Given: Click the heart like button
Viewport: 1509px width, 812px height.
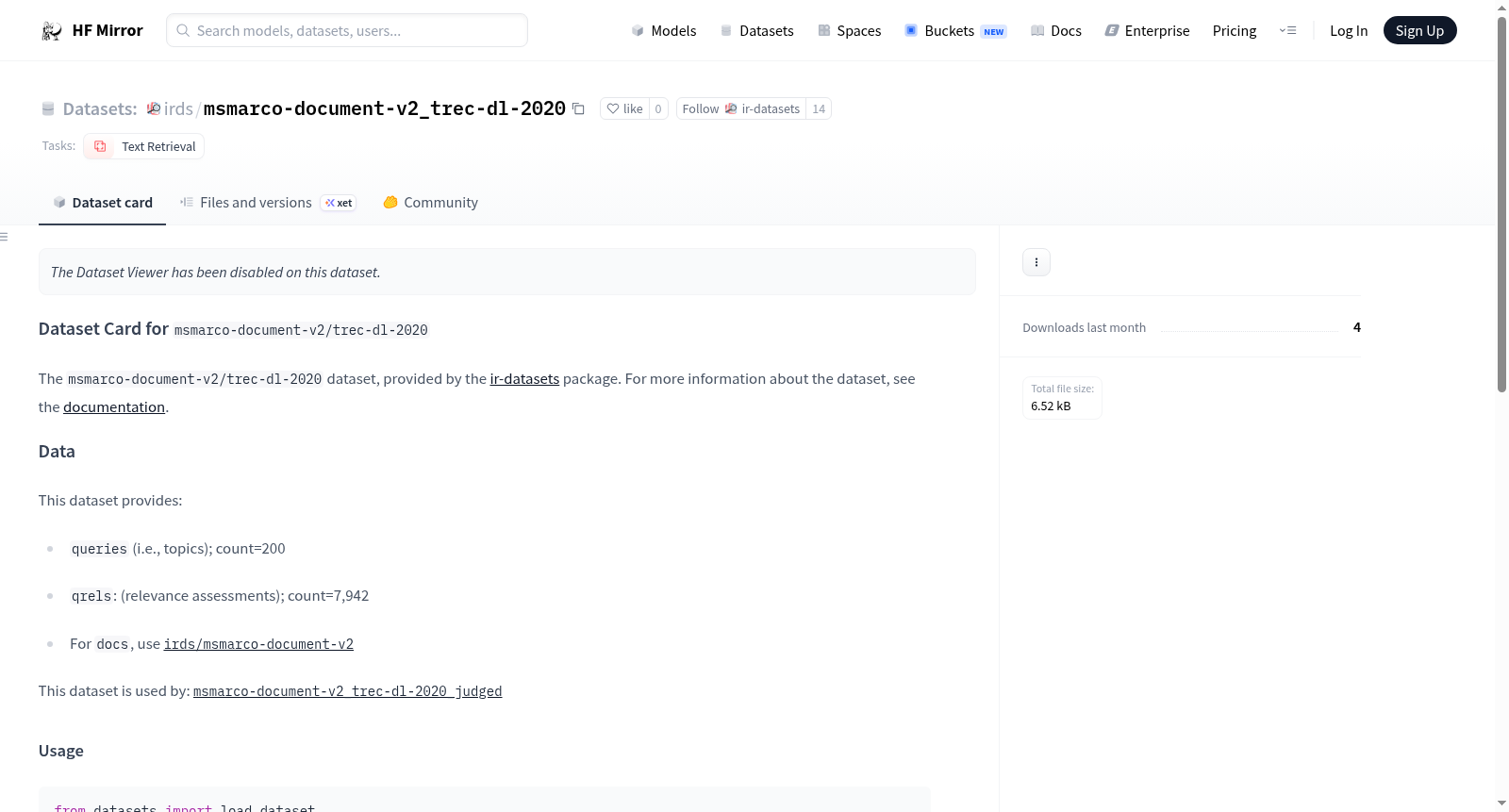Looking at the screenshot, I should tap(624, 109).
